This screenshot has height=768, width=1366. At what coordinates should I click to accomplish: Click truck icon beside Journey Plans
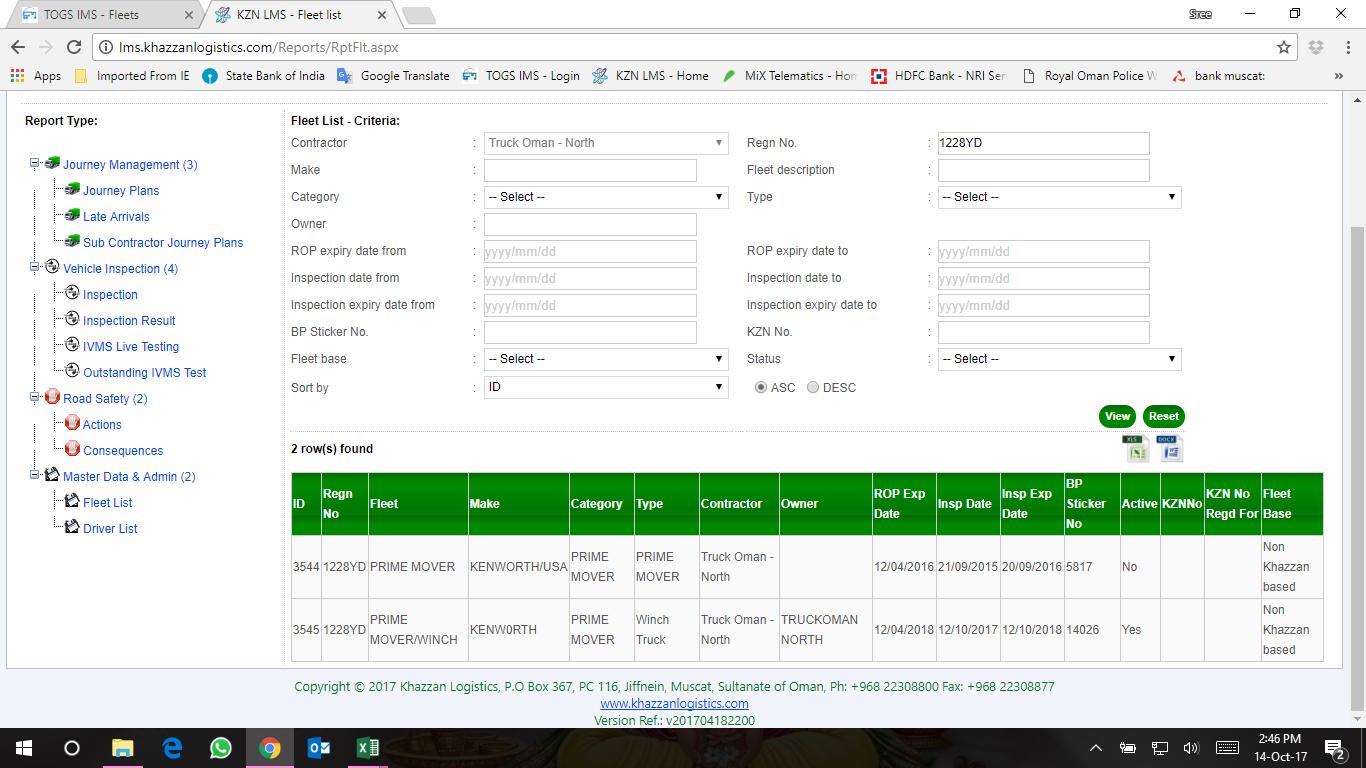coord(72,189)
